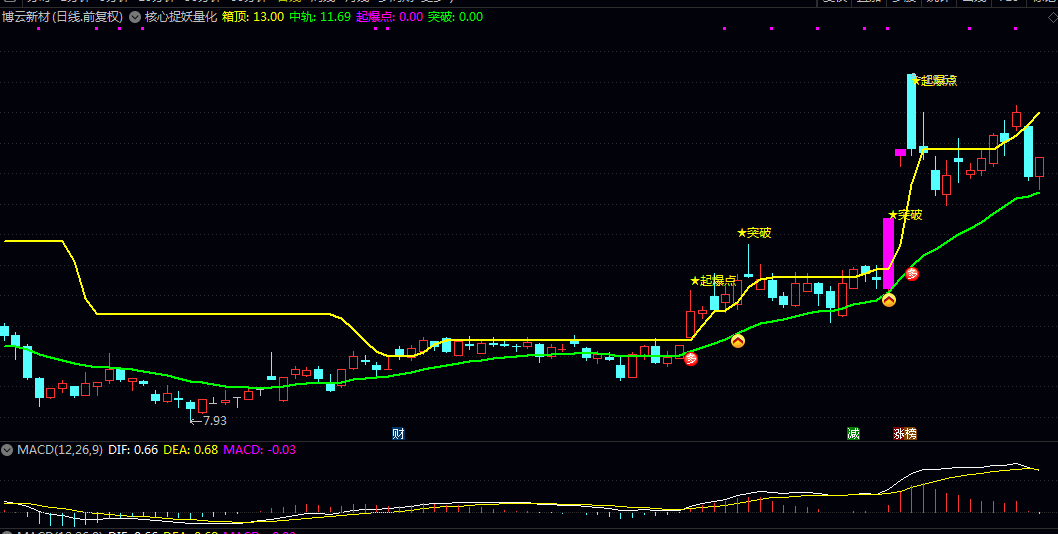The width and height of the screenshot is (1058, 534).
Task: Open the MACD(12,26,9) parameter label
Action: pyautogui.click(x=60, y=450)
